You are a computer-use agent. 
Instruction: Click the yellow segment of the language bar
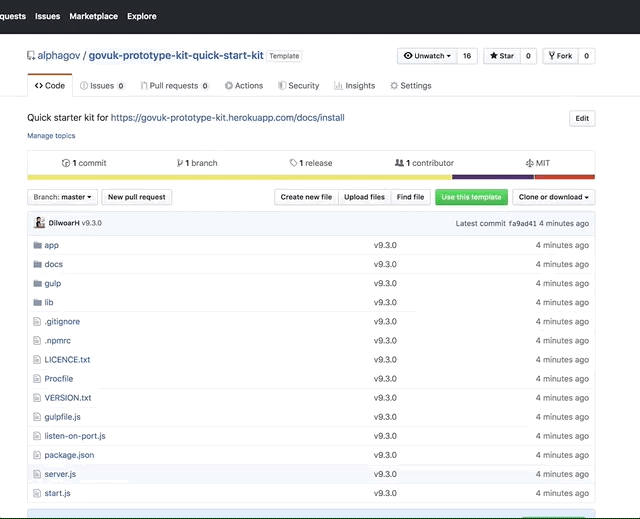tap(240, 177)
